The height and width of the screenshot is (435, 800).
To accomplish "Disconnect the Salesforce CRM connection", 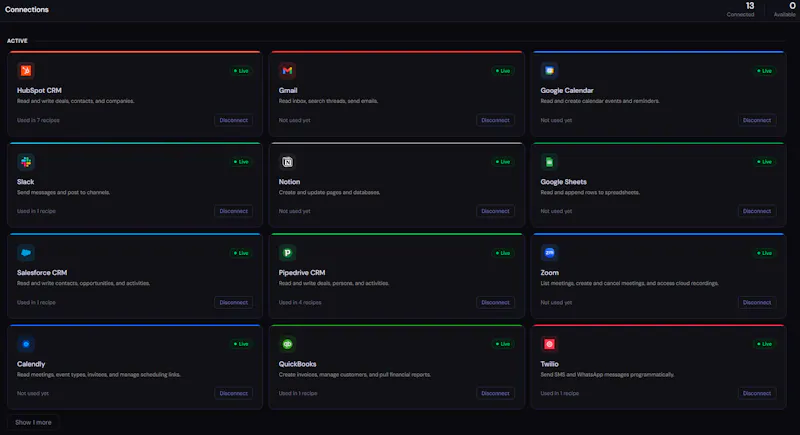I will [x=234, y=302].
